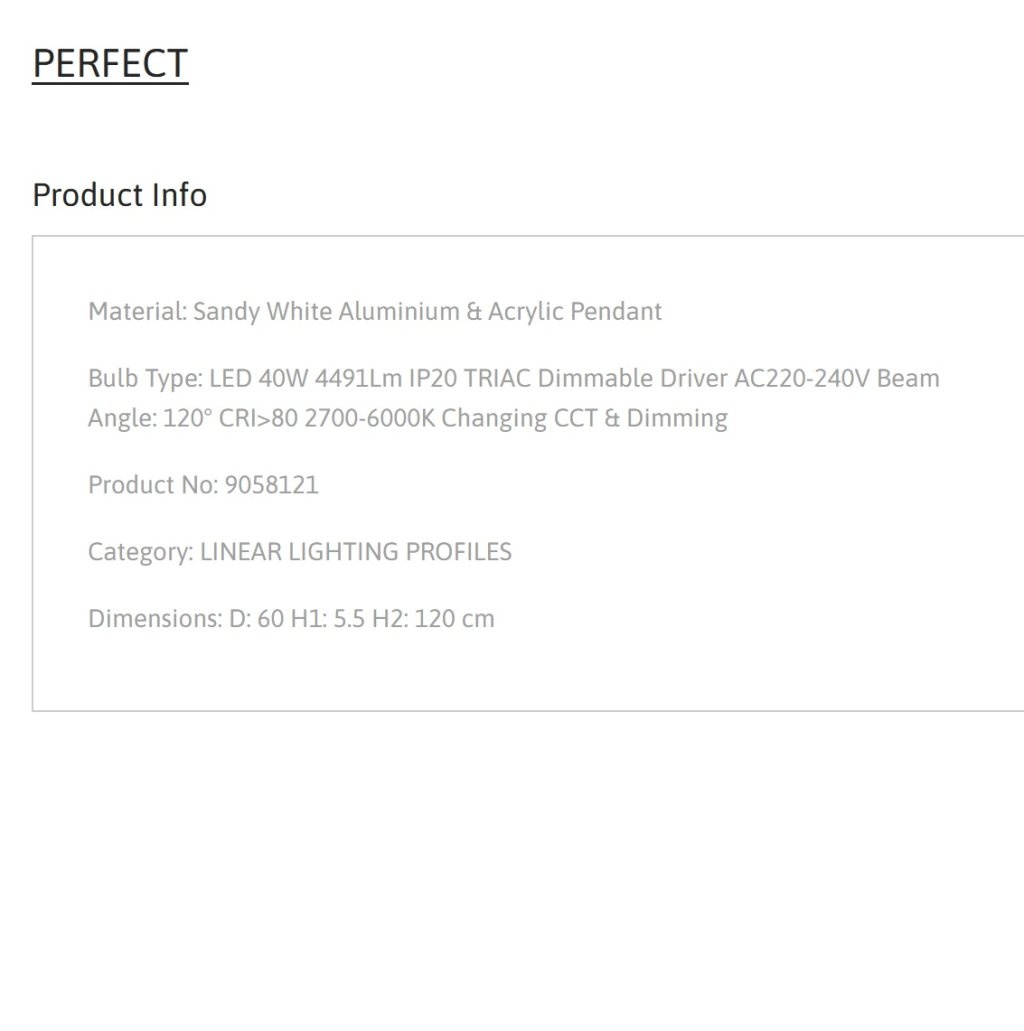Click the AC220-240V voltage value

[802, 378]
